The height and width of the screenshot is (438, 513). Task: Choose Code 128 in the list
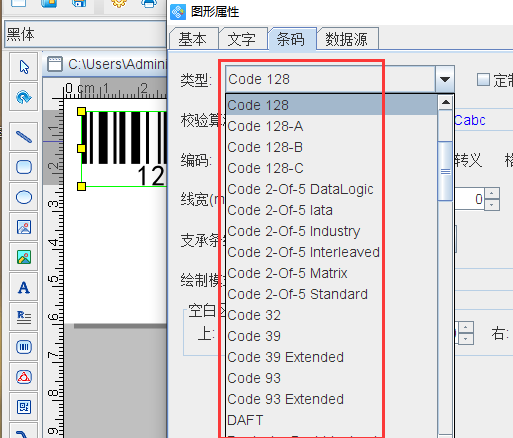(x=332, y=105)
